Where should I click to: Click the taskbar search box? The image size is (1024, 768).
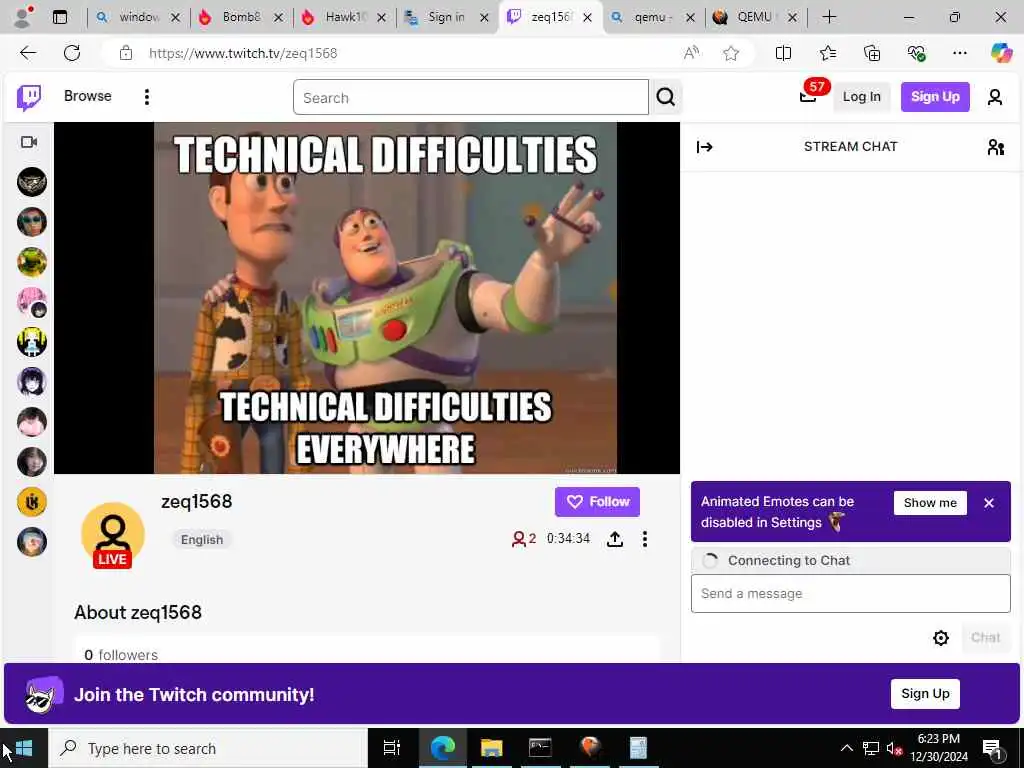pos(208,748)
